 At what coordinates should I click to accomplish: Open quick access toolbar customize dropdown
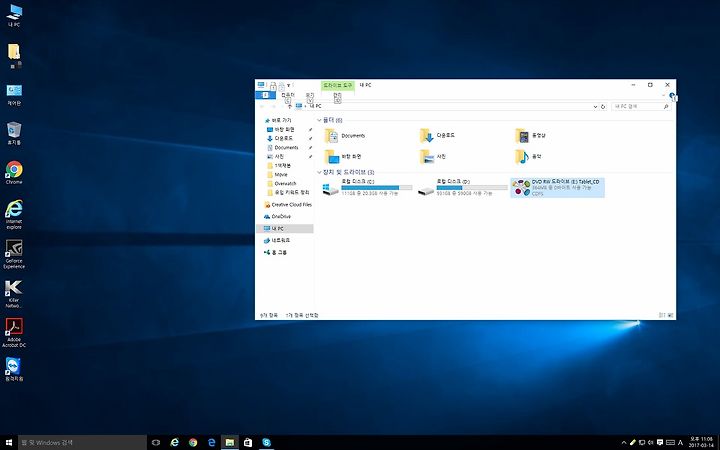click(289, 85)
